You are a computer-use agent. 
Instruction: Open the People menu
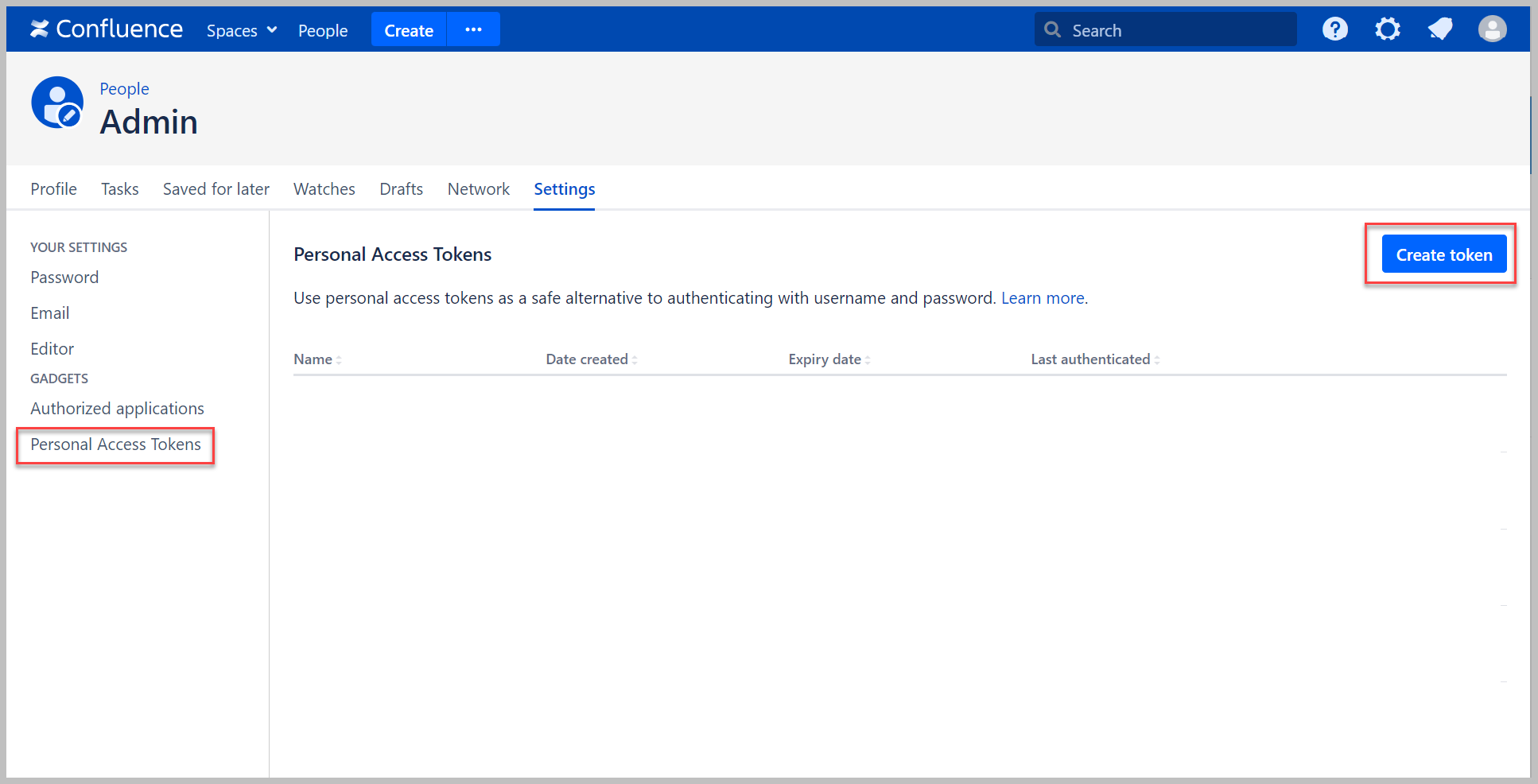tap(323, 30)
